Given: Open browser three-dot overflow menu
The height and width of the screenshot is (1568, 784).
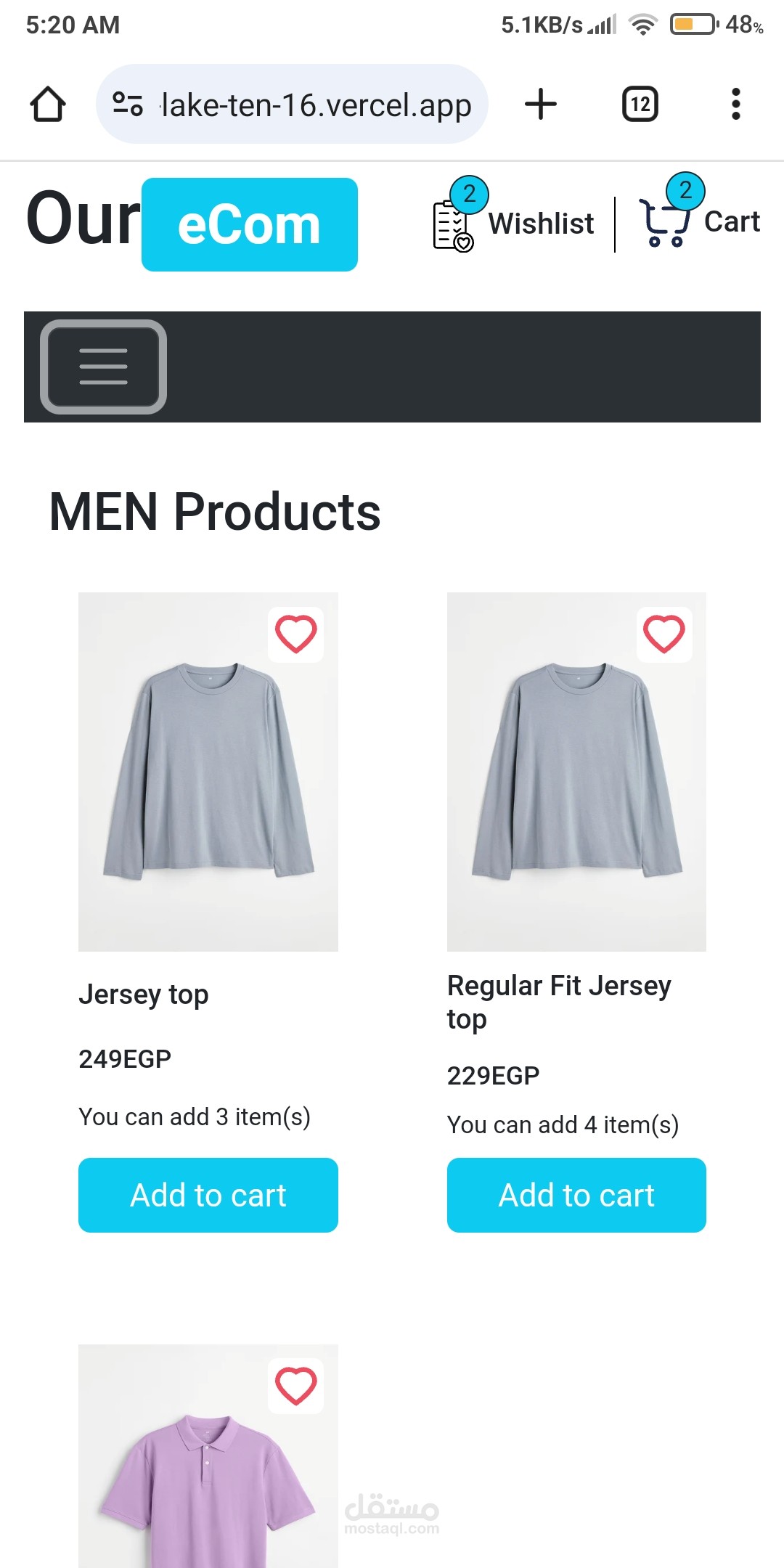Looking at the screenshot, I should [735, 104].
